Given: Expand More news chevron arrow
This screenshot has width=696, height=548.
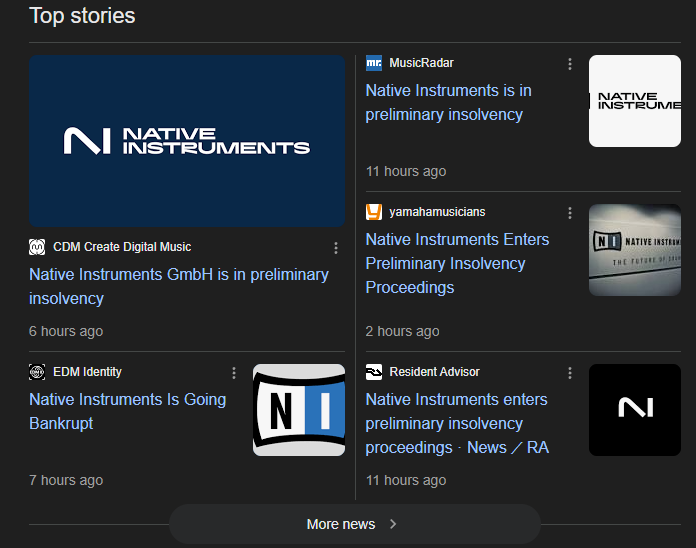Looking at the screenshot, I should point(393,524).
